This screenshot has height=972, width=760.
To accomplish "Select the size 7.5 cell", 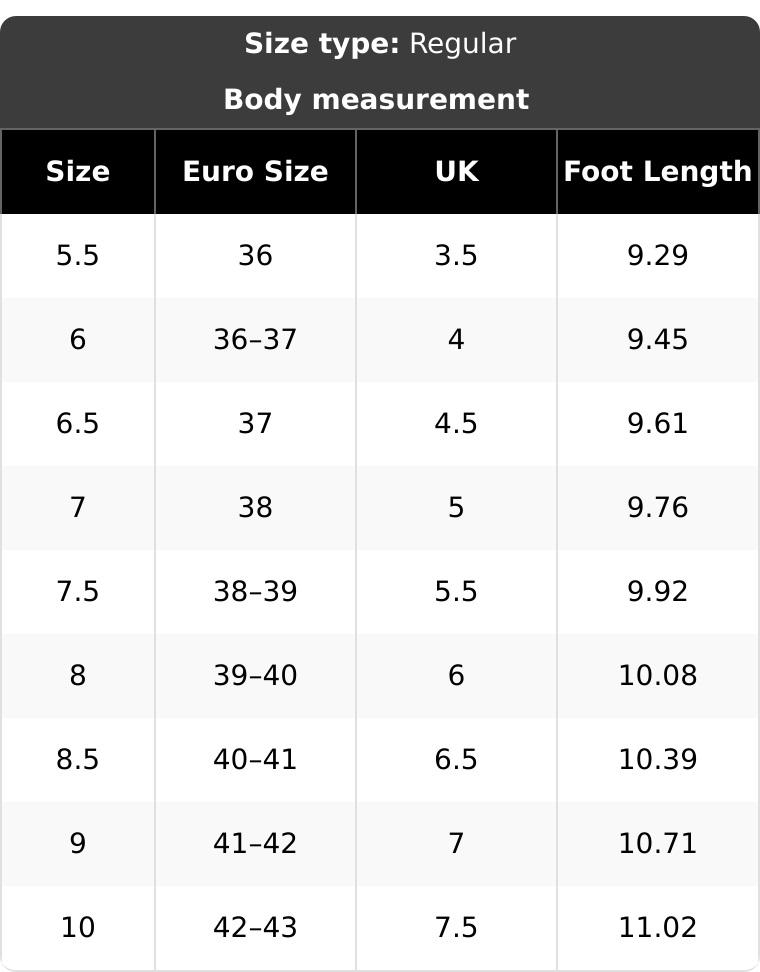I will [77, 591].
